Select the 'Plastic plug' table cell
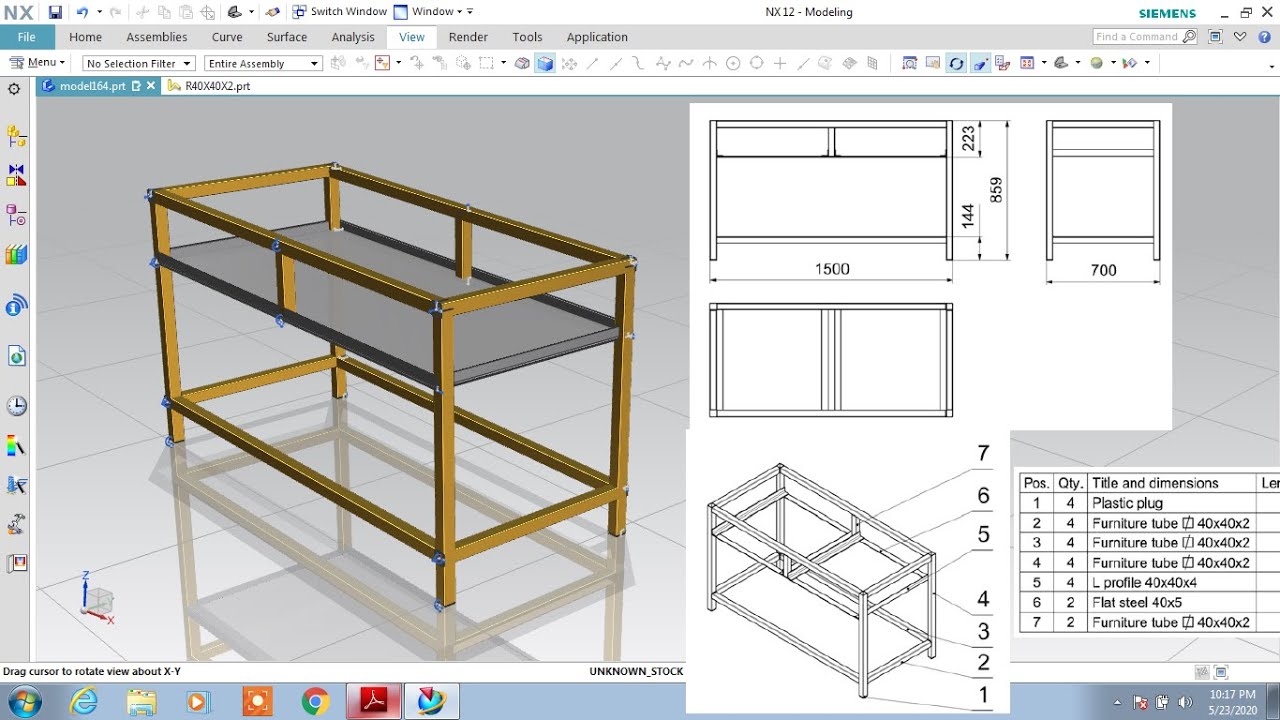The image size is (1280, 720). coord(1171,503)
